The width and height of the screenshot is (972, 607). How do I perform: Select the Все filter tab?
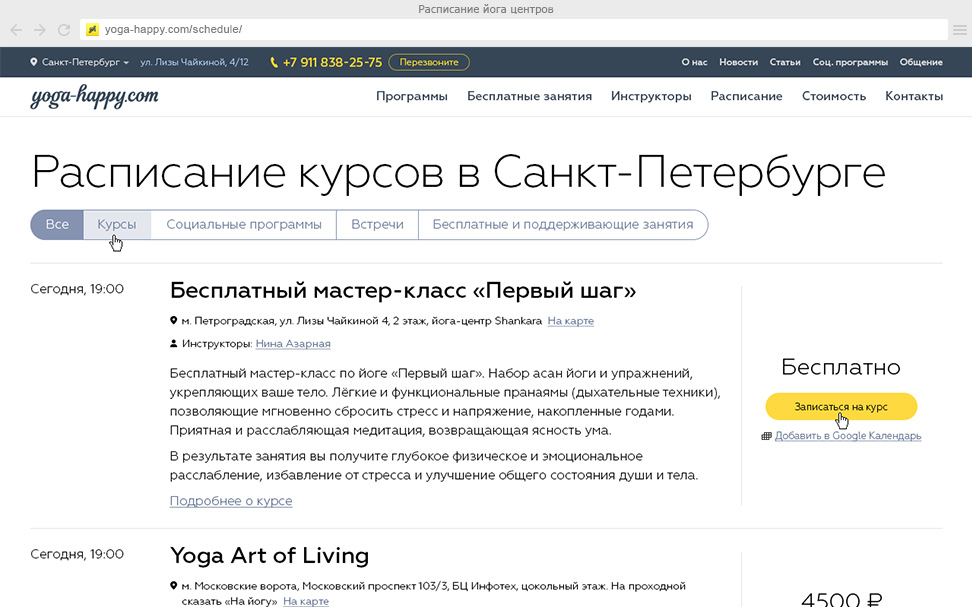click(x=57, y=225)
